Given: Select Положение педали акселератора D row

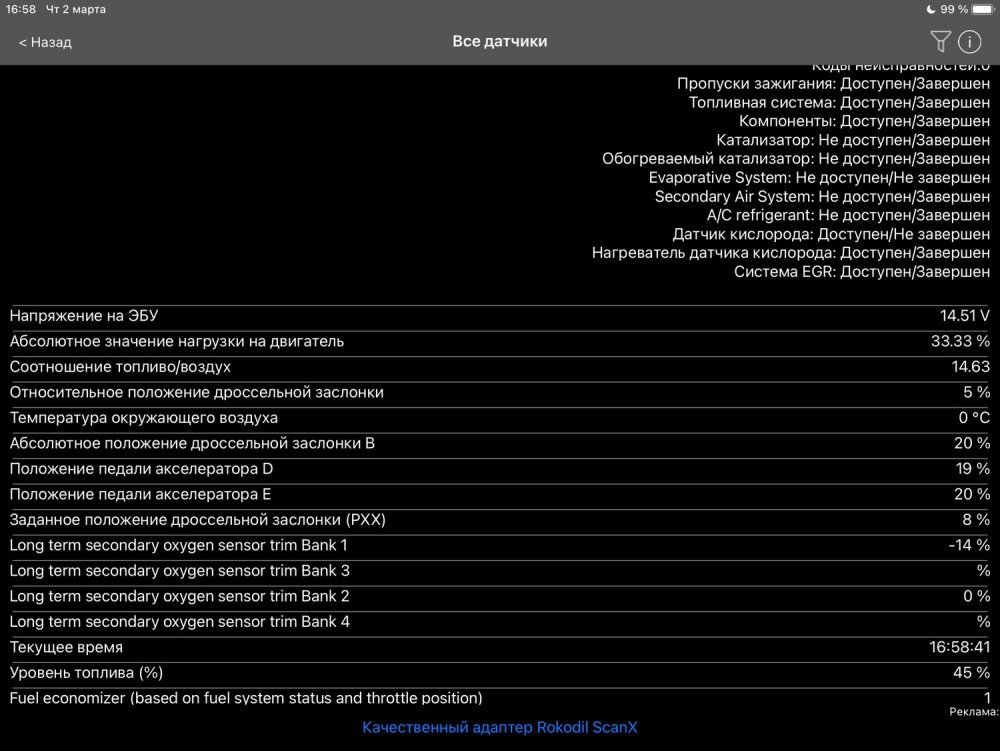Looking at the screenshot, I should point(499,469).
